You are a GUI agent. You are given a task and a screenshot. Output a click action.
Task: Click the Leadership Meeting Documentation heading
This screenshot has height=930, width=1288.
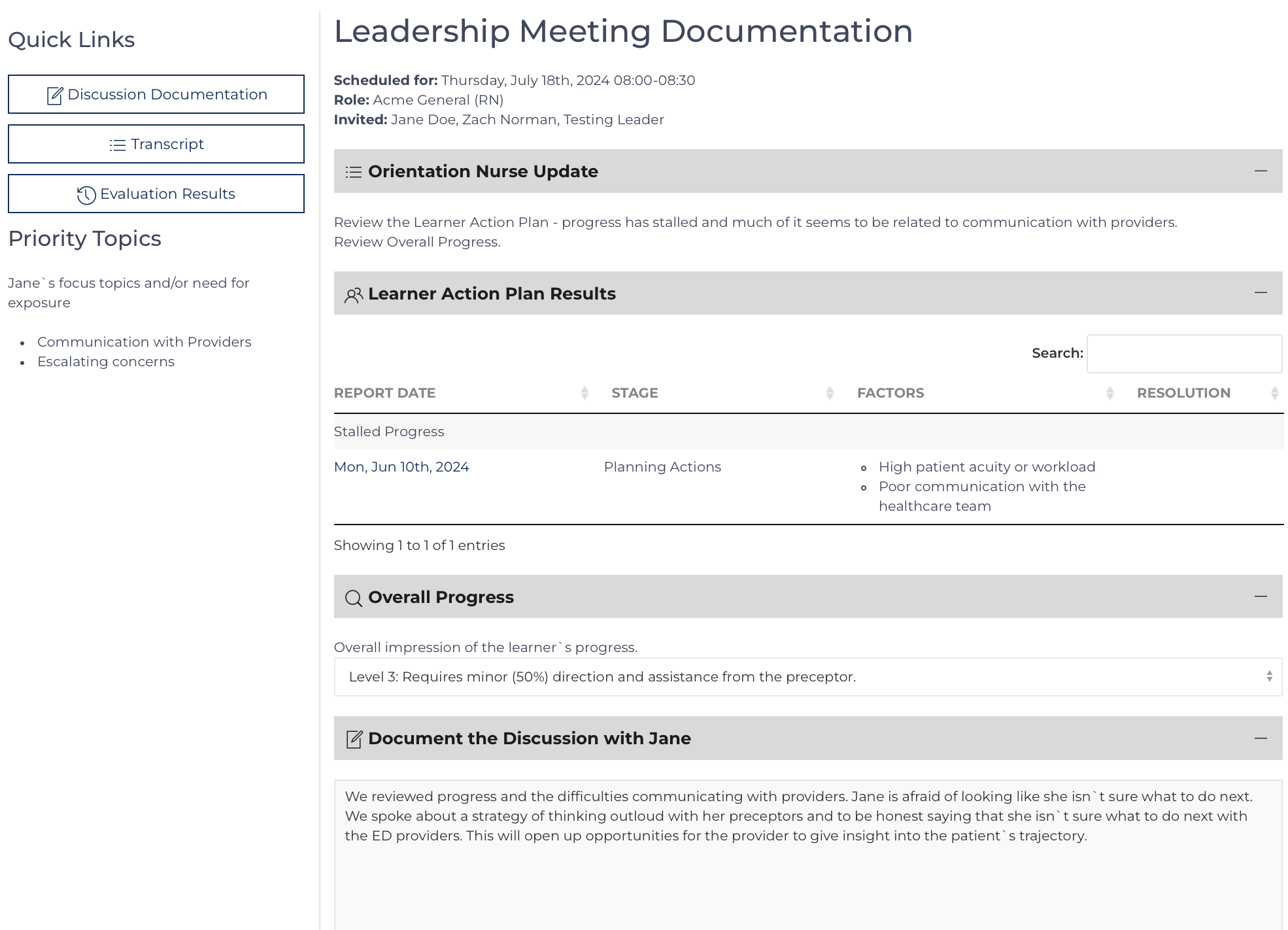pyautogui.click(x=623, y=31)
